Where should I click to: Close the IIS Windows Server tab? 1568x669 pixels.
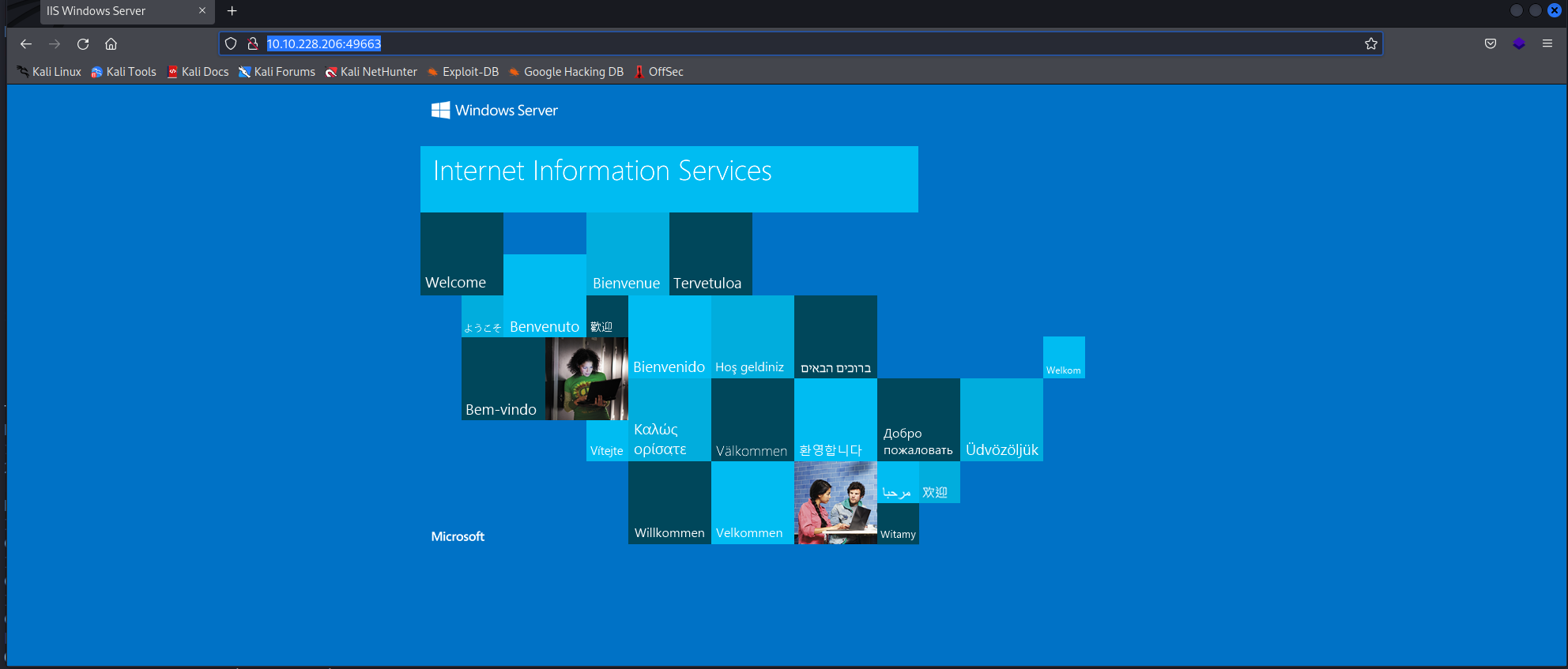click(x=202, y=11)
